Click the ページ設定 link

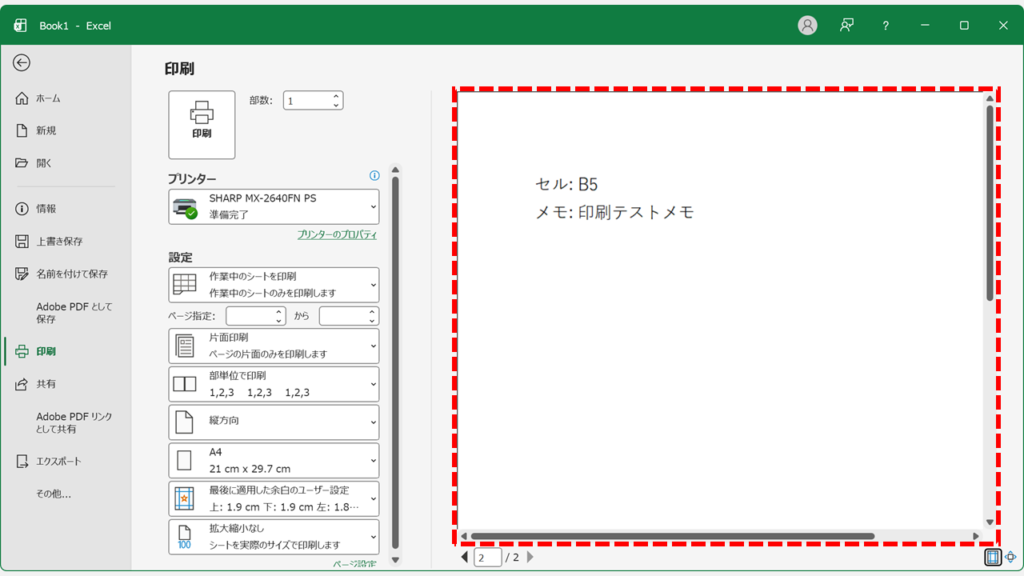click(355, 564)
